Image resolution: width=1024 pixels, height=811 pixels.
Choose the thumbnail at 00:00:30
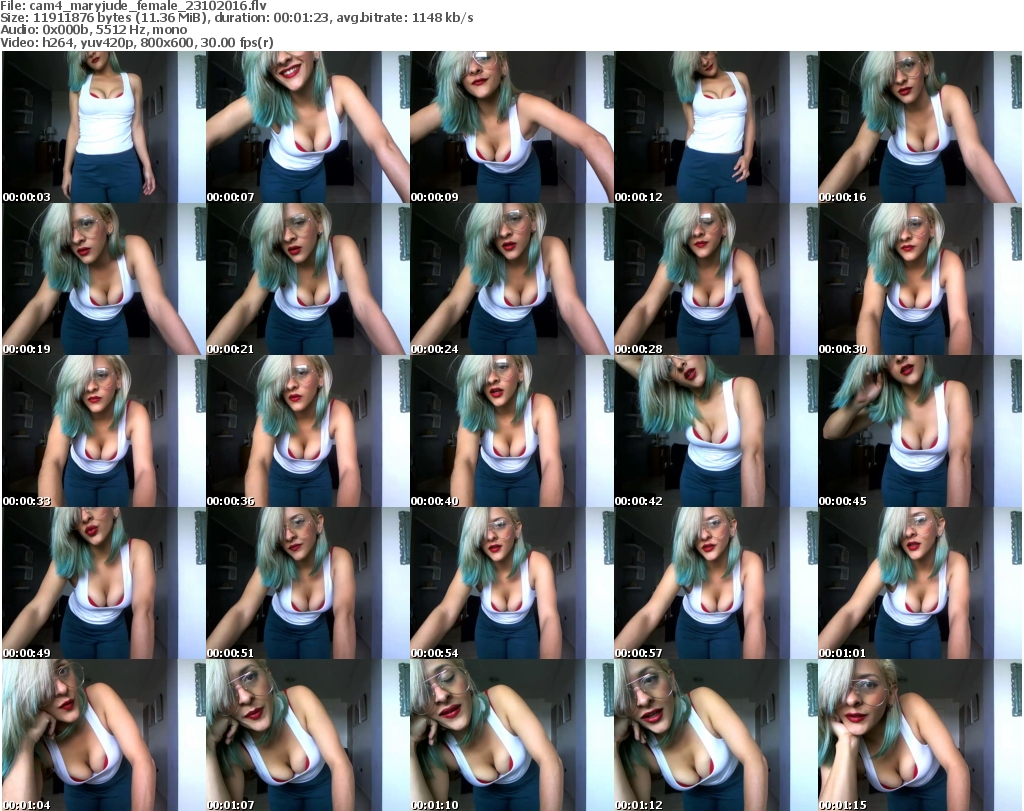point(919,279)
